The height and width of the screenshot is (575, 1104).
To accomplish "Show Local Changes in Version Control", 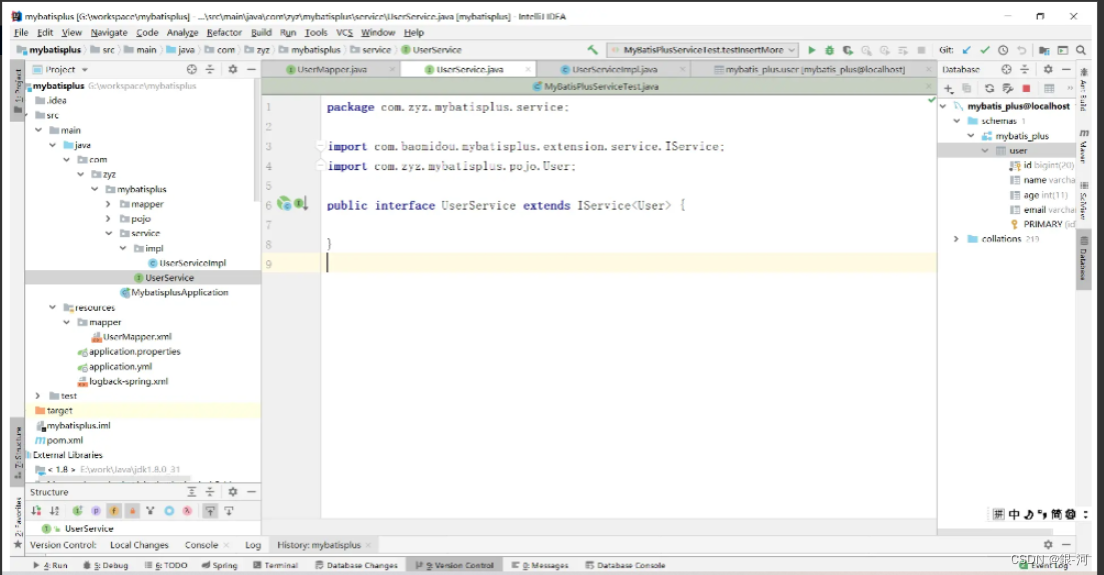I will (x=139, y=545).
